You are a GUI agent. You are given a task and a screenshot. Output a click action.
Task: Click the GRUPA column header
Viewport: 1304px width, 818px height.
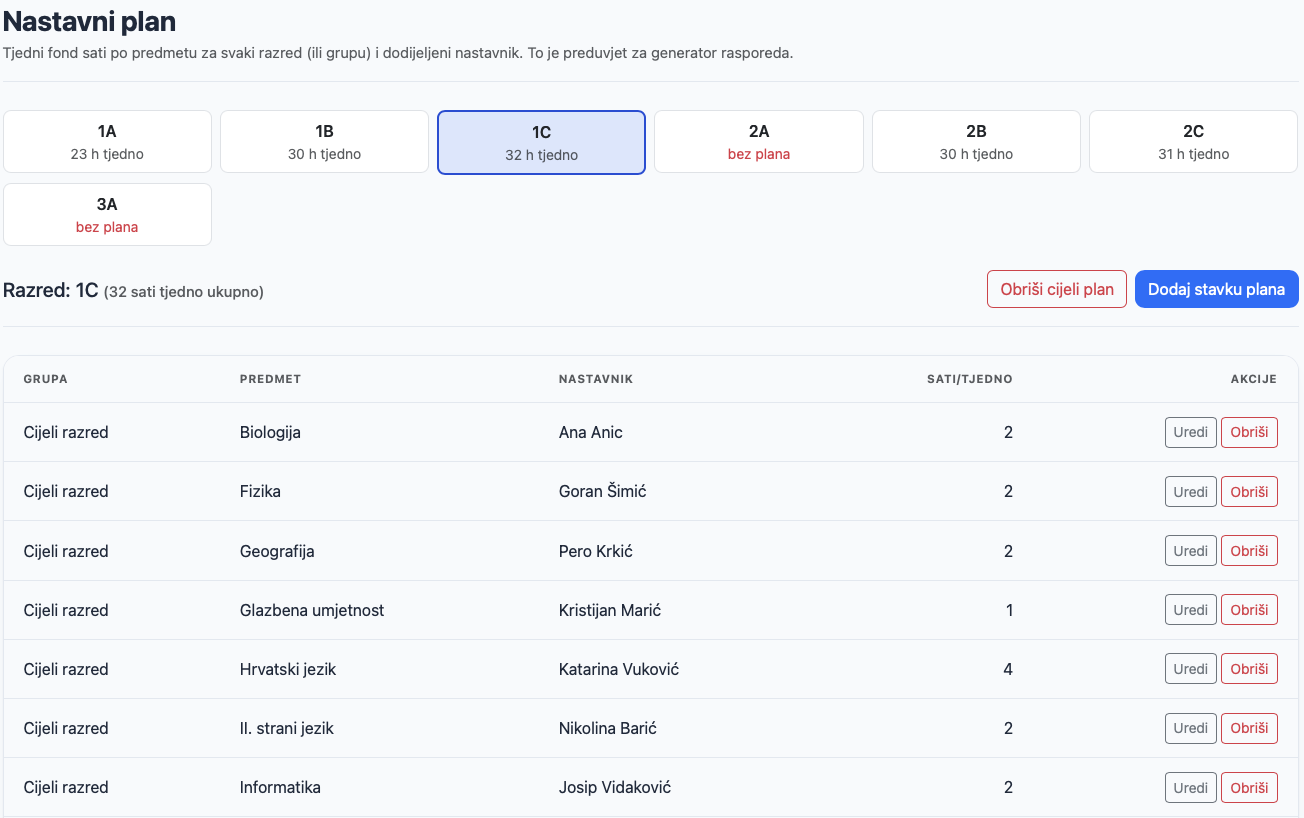46,379
